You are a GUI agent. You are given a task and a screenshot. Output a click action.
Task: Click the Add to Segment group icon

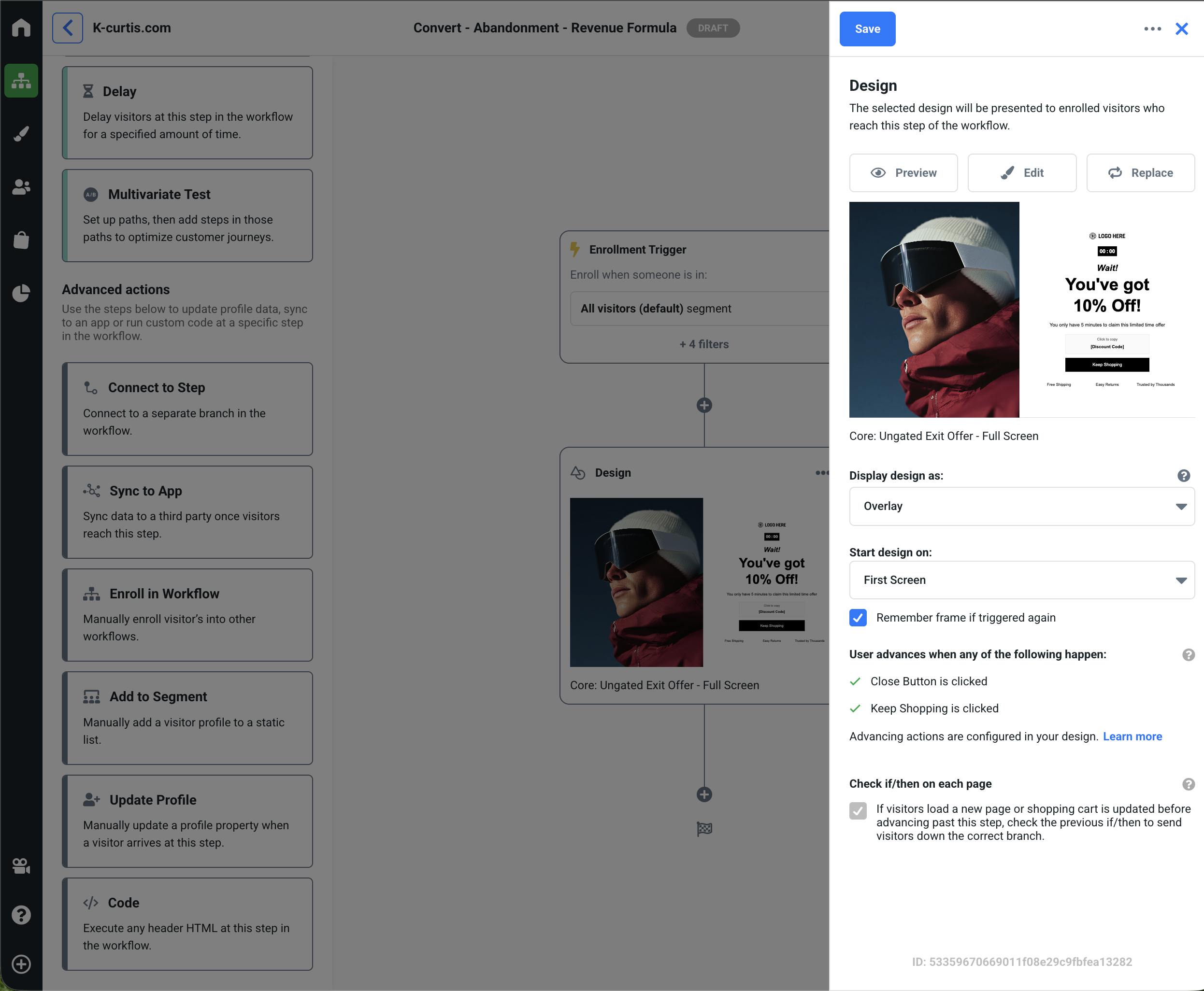click(91, 696)
